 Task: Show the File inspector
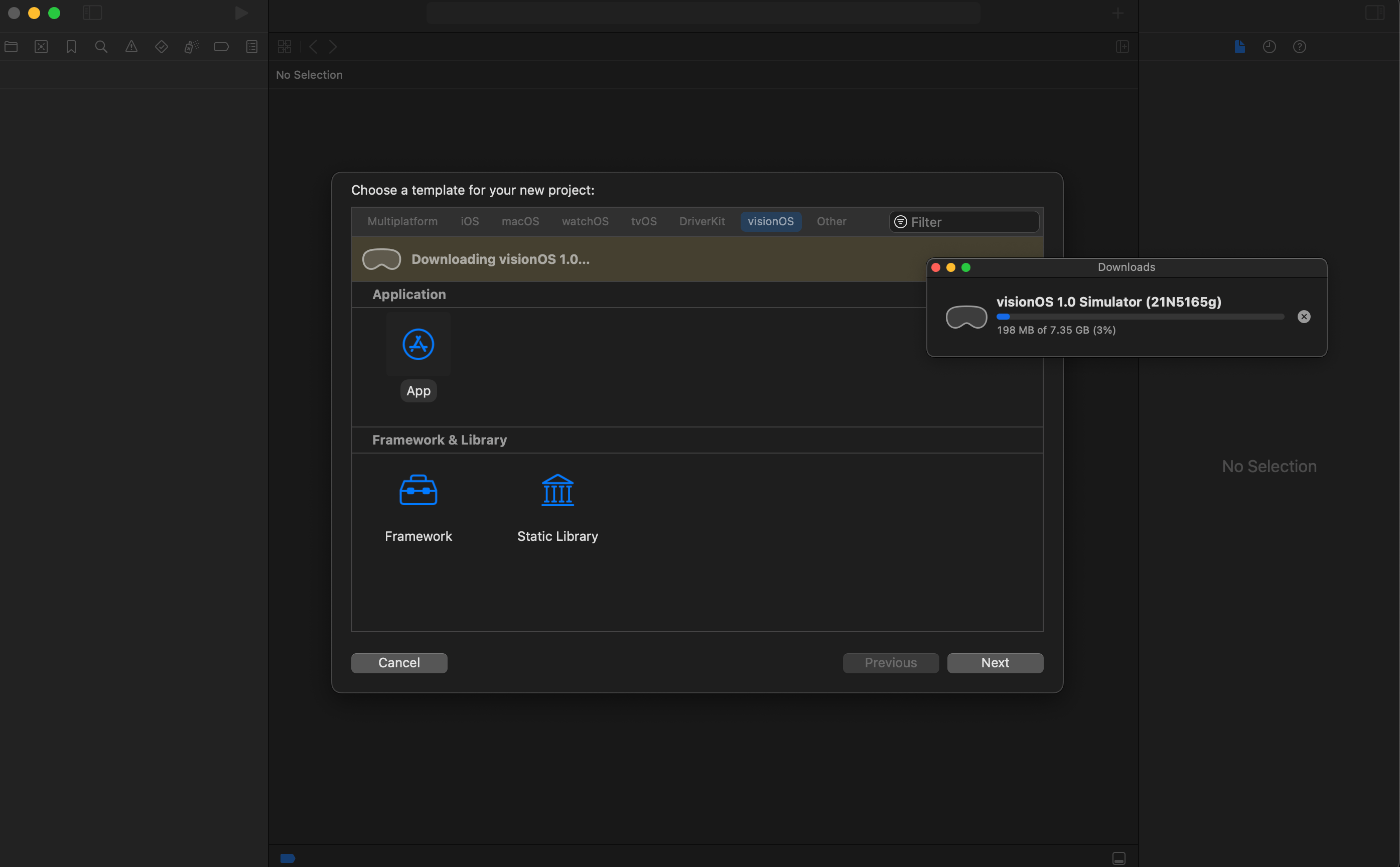1240,47
